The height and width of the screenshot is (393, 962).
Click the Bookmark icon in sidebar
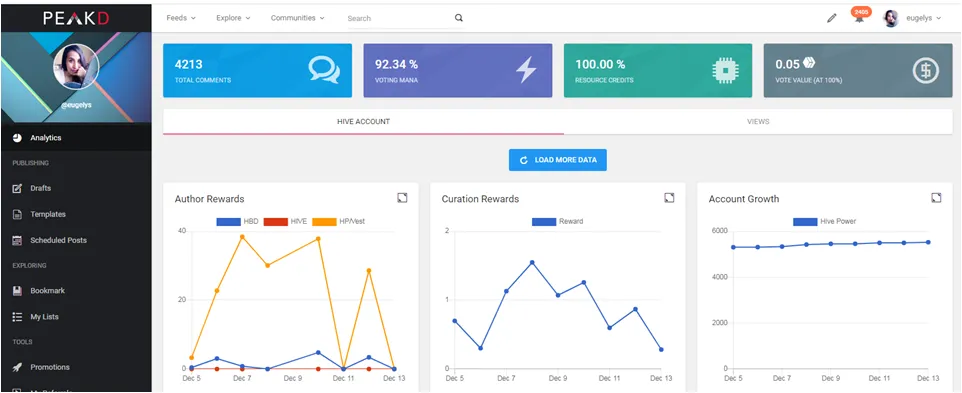coord(17,291)
